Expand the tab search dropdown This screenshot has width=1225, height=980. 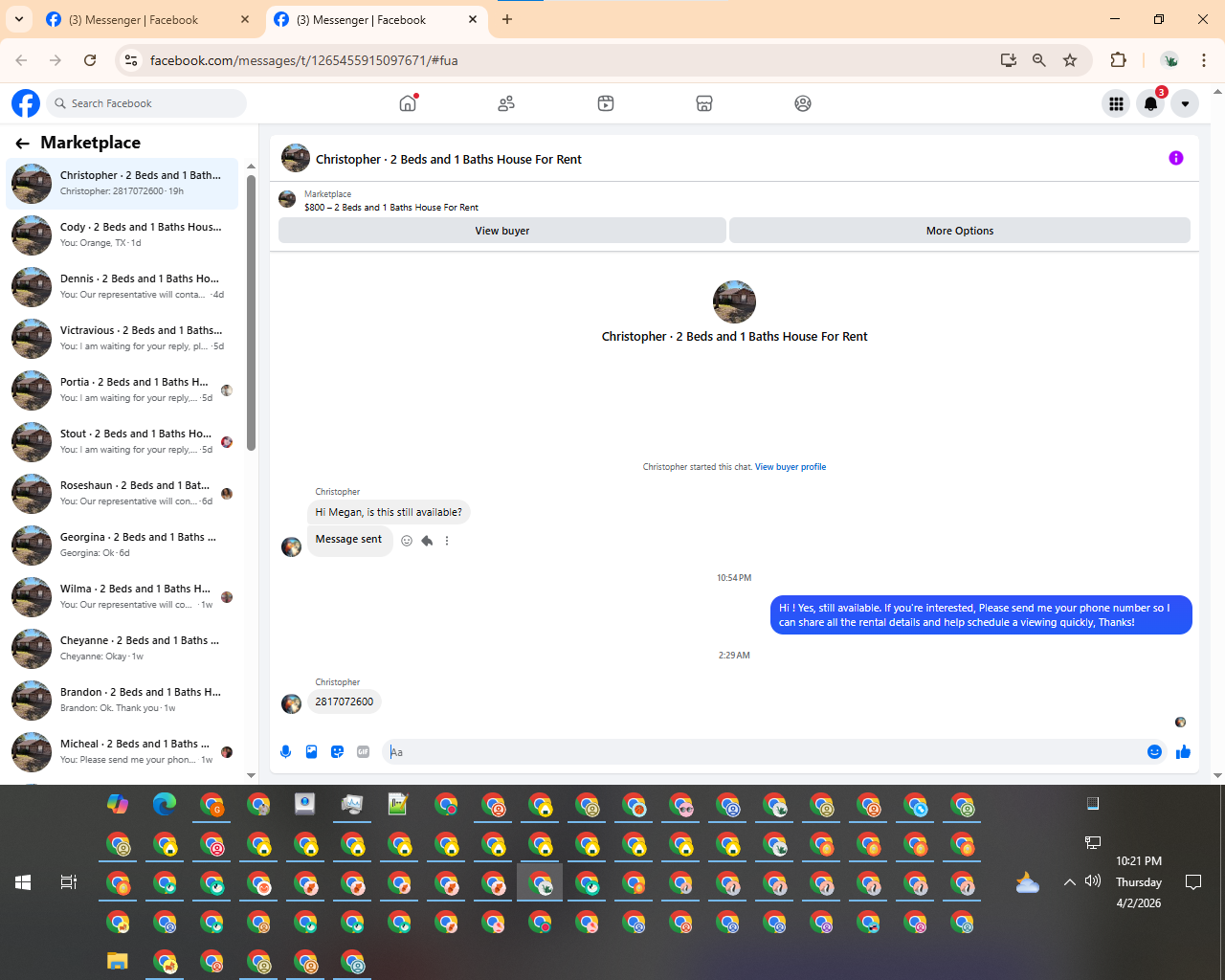(x=19, y=19)
